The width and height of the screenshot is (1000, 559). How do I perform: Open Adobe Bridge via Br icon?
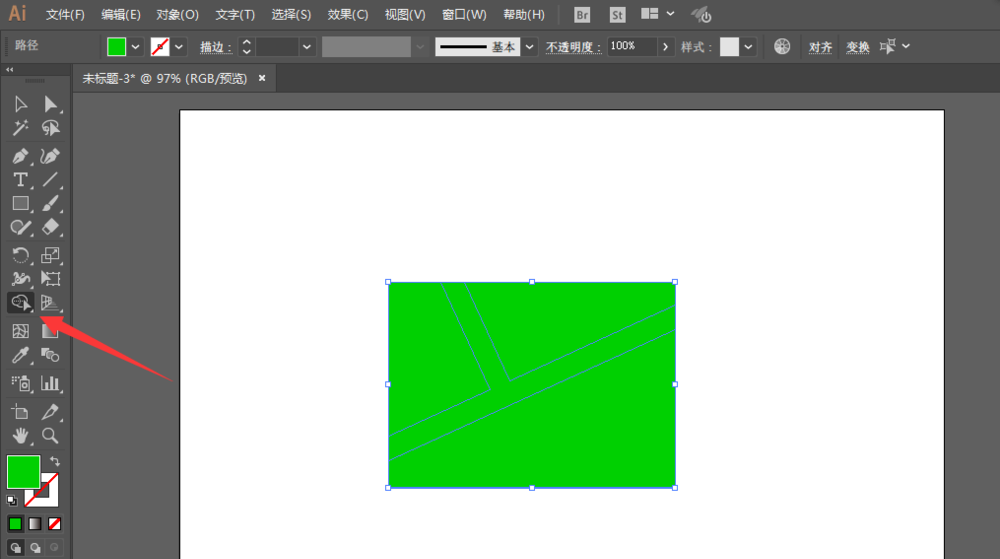[x=583, y=15]
